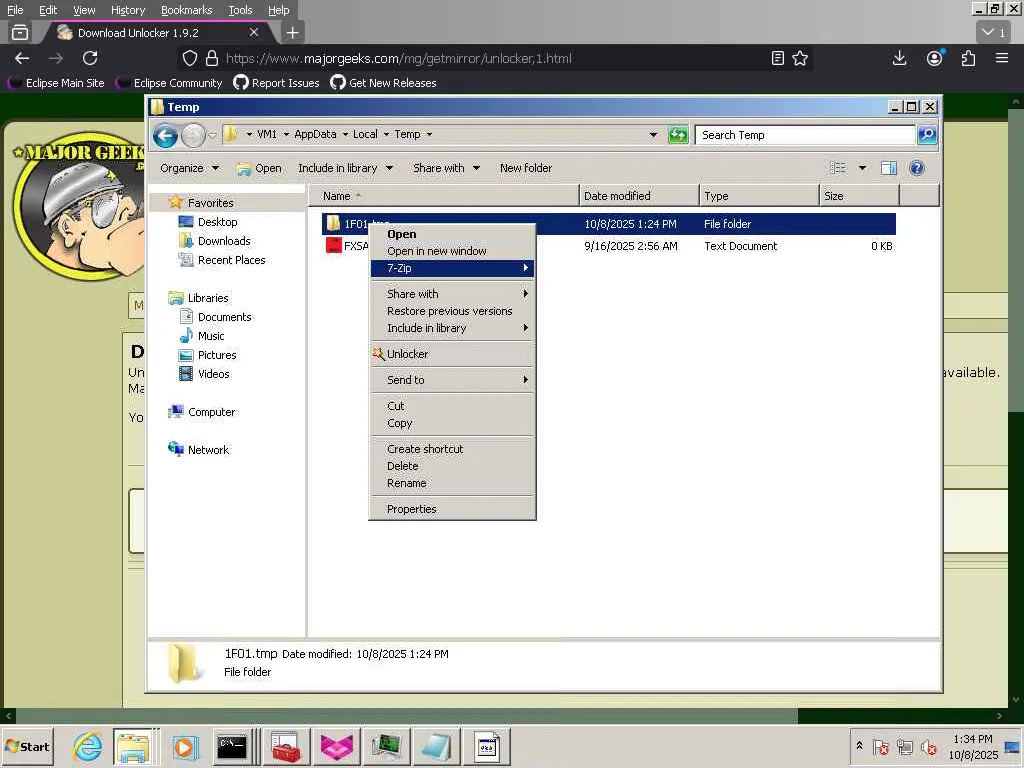Open Command Prompt taskbar icon
This screenshot has width=1024, height=768.
click(232, 746)
